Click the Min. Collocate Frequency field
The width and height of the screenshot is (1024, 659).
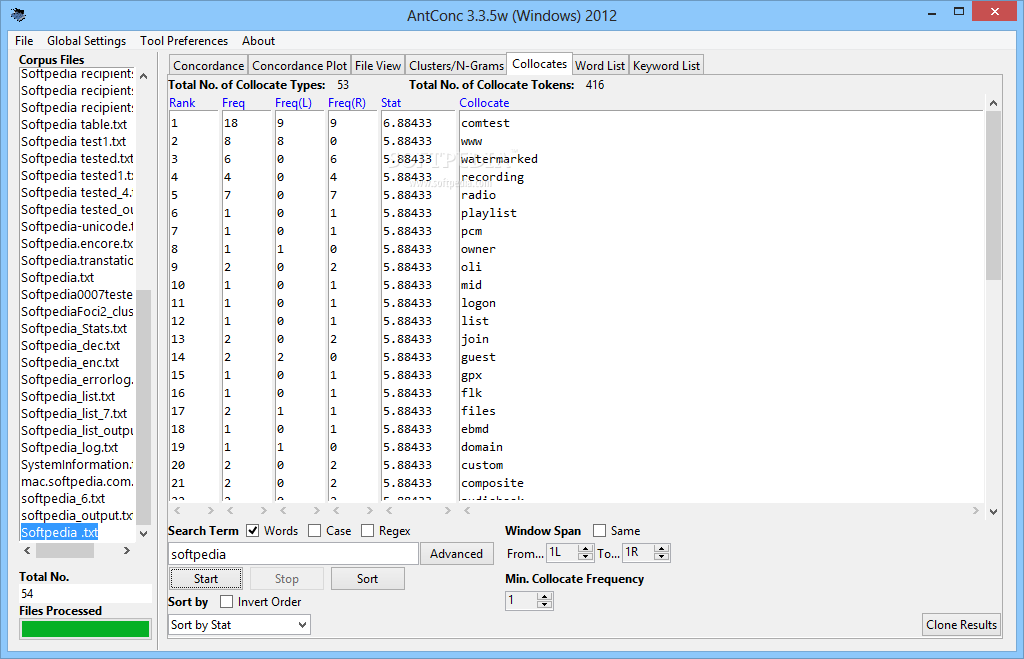coord(522,600)
